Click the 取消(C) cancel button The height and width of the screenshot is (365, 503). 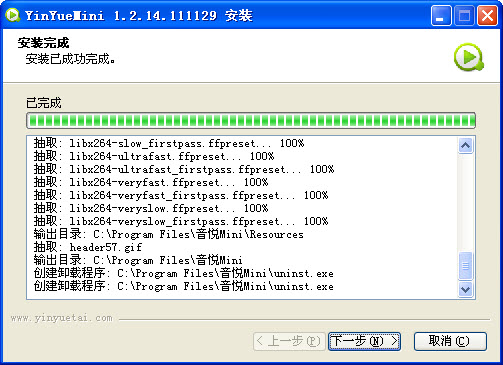click(x=450, y=341)
